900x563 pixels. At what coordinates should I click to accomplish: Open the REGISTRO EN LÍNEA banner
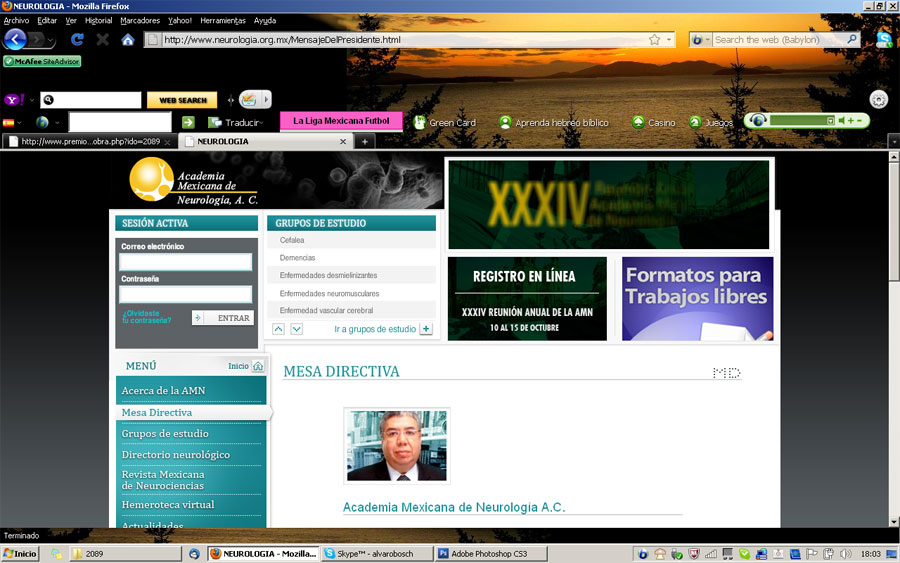point(527,298)
